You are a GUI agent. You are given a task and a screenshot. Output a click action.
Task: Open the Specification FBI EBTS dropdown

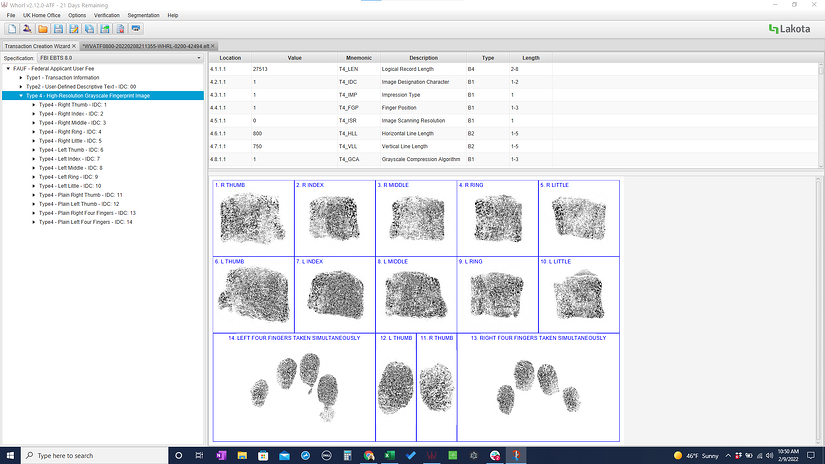120,58
